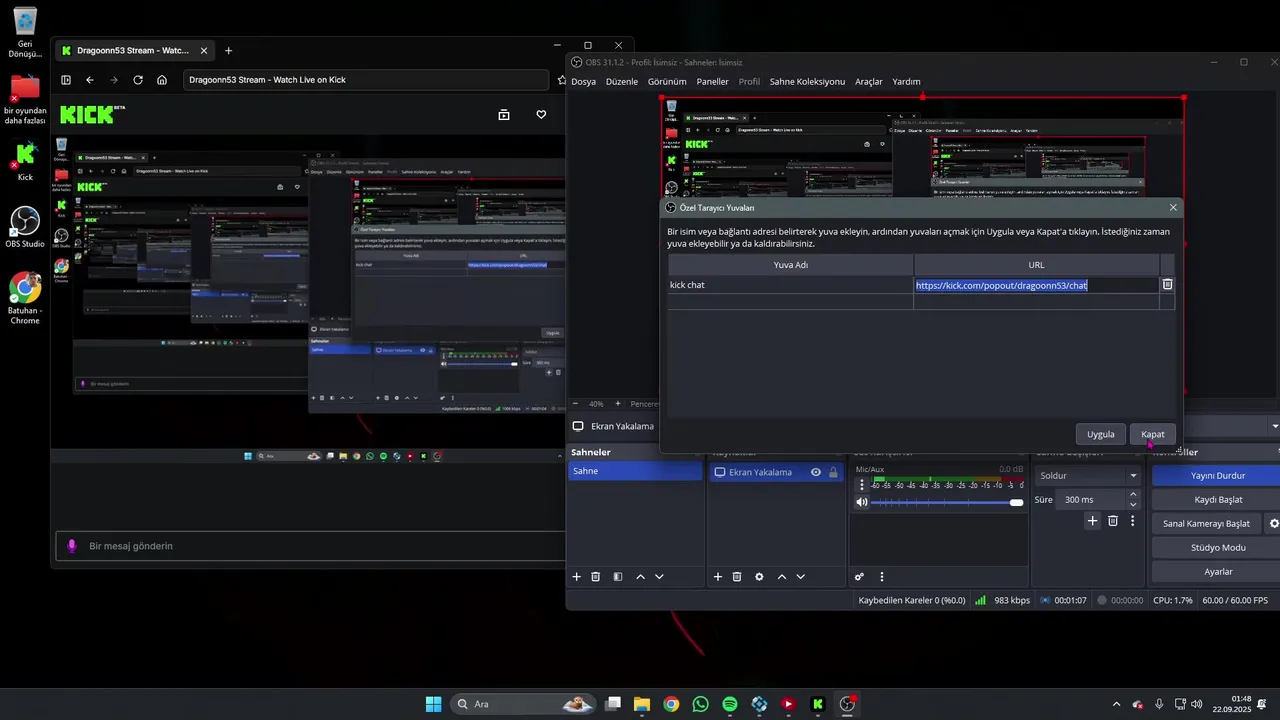Open transition properties three-dot menu
Viewport: 1280px width, 720px height.
(x=1132, y=521)
